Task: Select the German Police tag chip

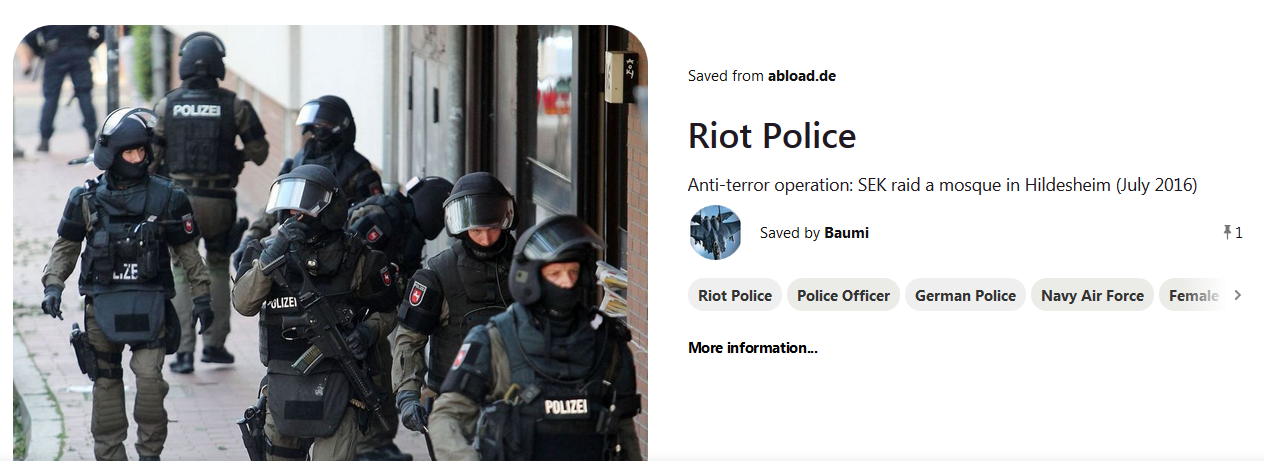Action: tap(965, 295)
